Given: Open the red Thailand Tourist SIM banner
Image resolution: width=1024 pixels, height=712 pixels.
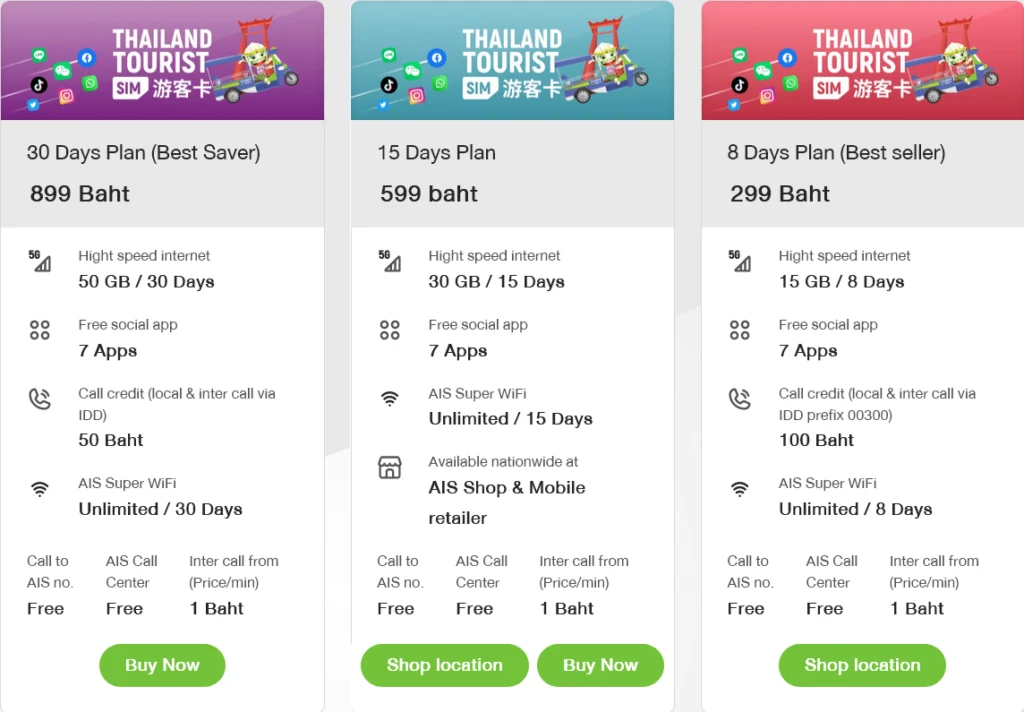Looking at the screenshot, I should tap(862, 61).
